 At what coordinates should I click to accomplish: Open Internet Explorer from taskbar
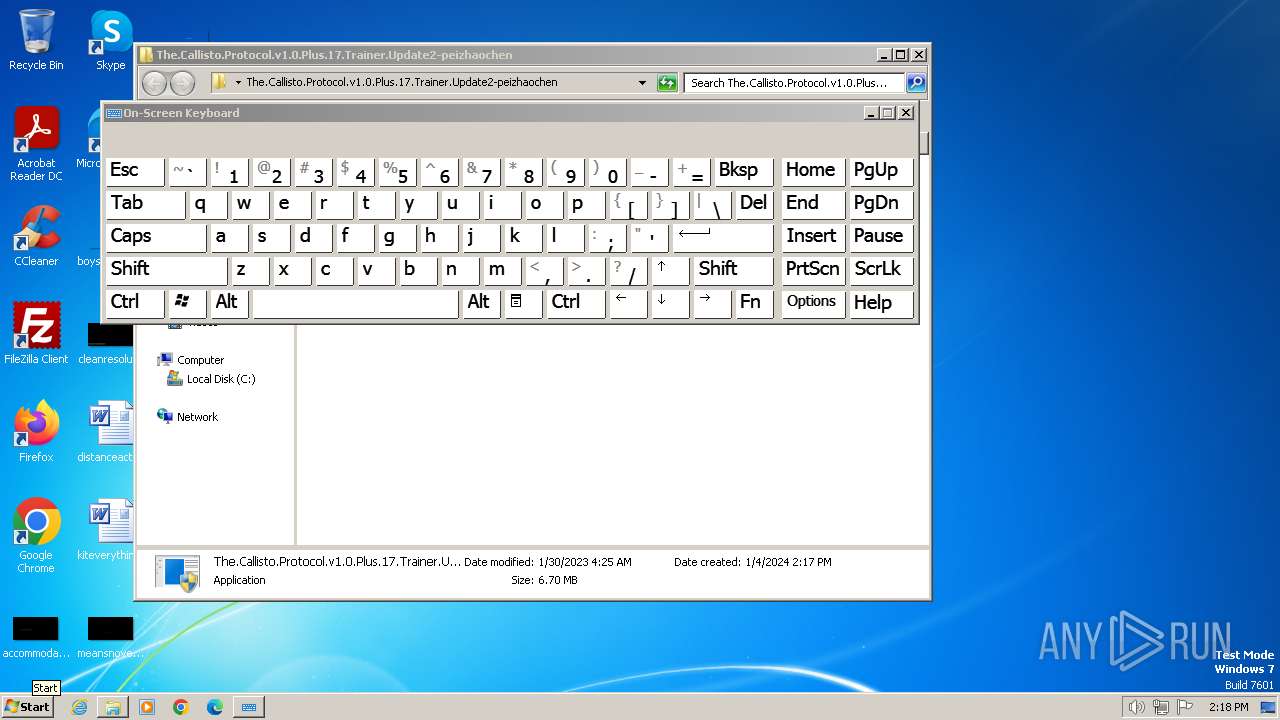[x=79, y=707]
